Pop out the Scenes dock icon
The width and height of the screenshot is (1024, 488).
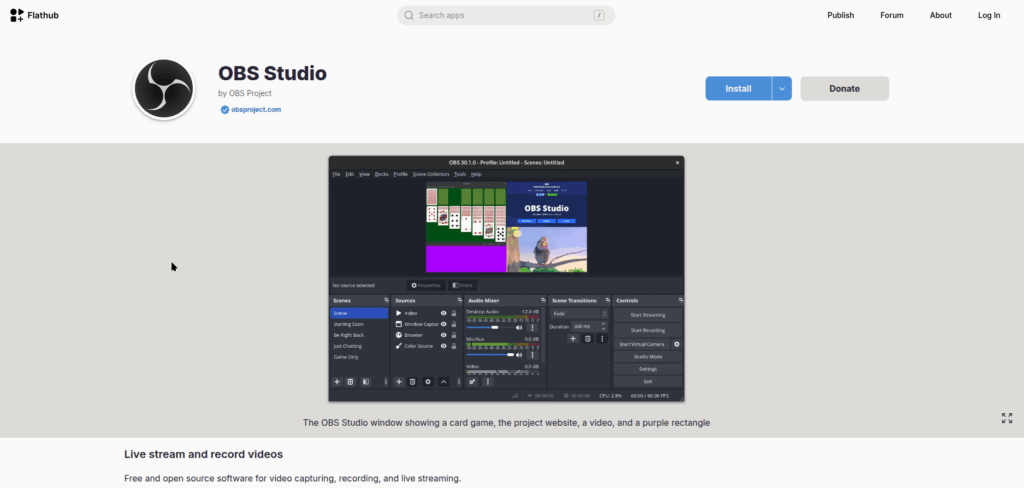pos(385,301)
